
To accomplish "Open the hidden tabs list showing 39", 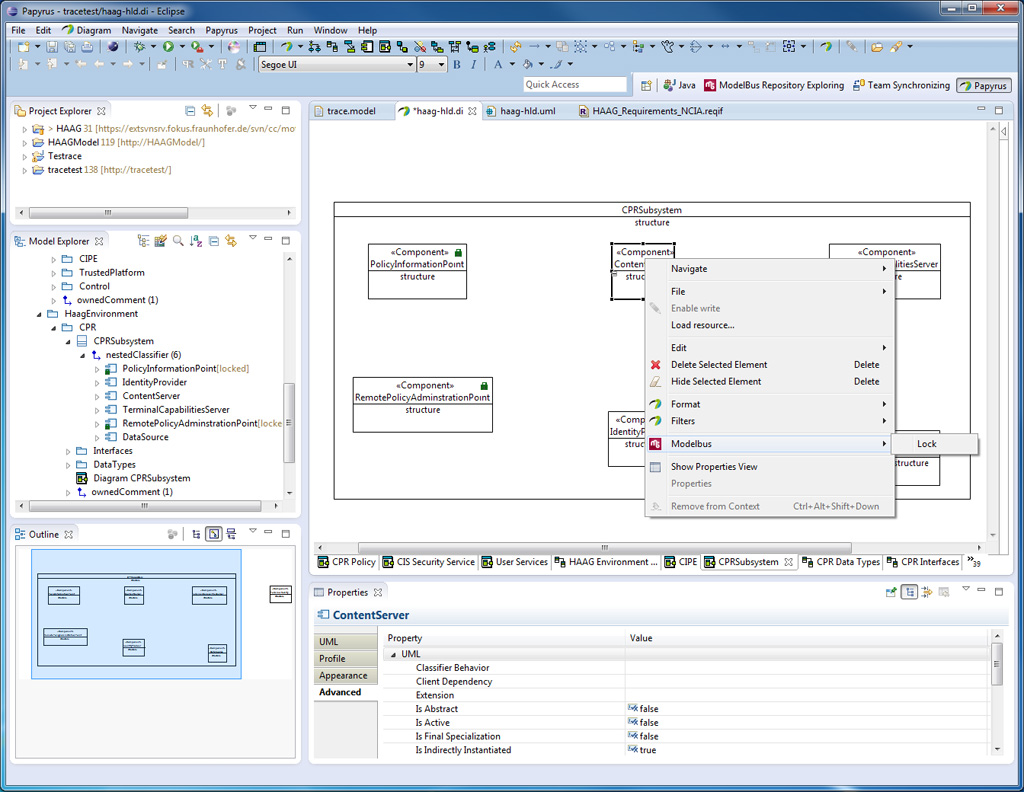I will pyautogui.click(x=974, y=562).
